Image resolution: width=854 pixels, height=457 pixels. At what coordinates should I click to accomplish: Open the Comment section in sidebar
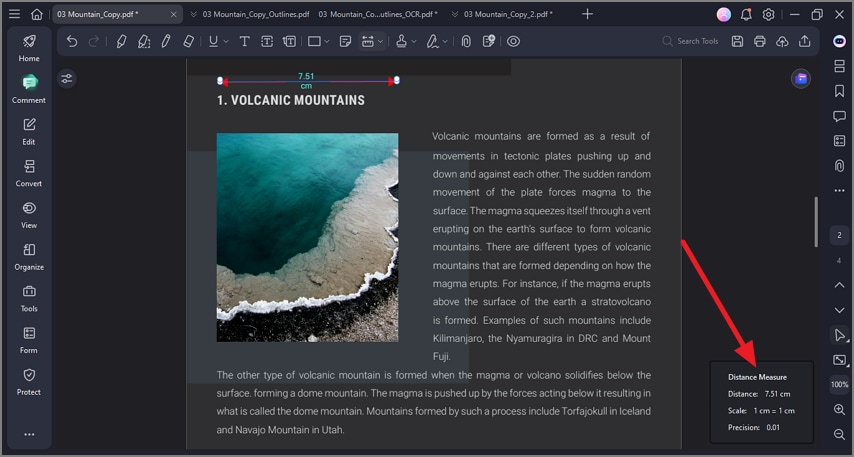(29, 90)
